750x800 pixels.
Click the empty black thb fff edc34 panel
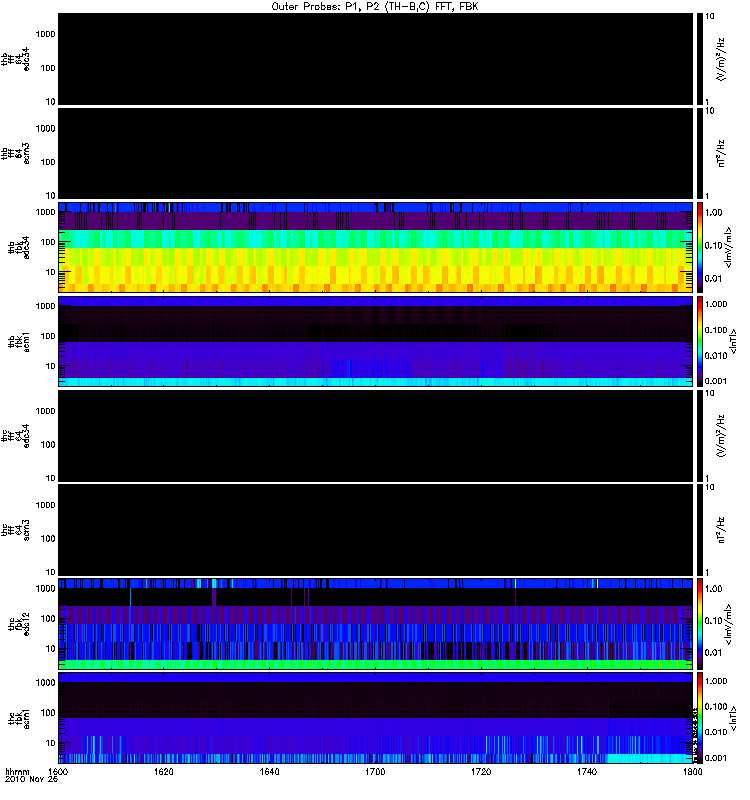[x=375, y=59]
